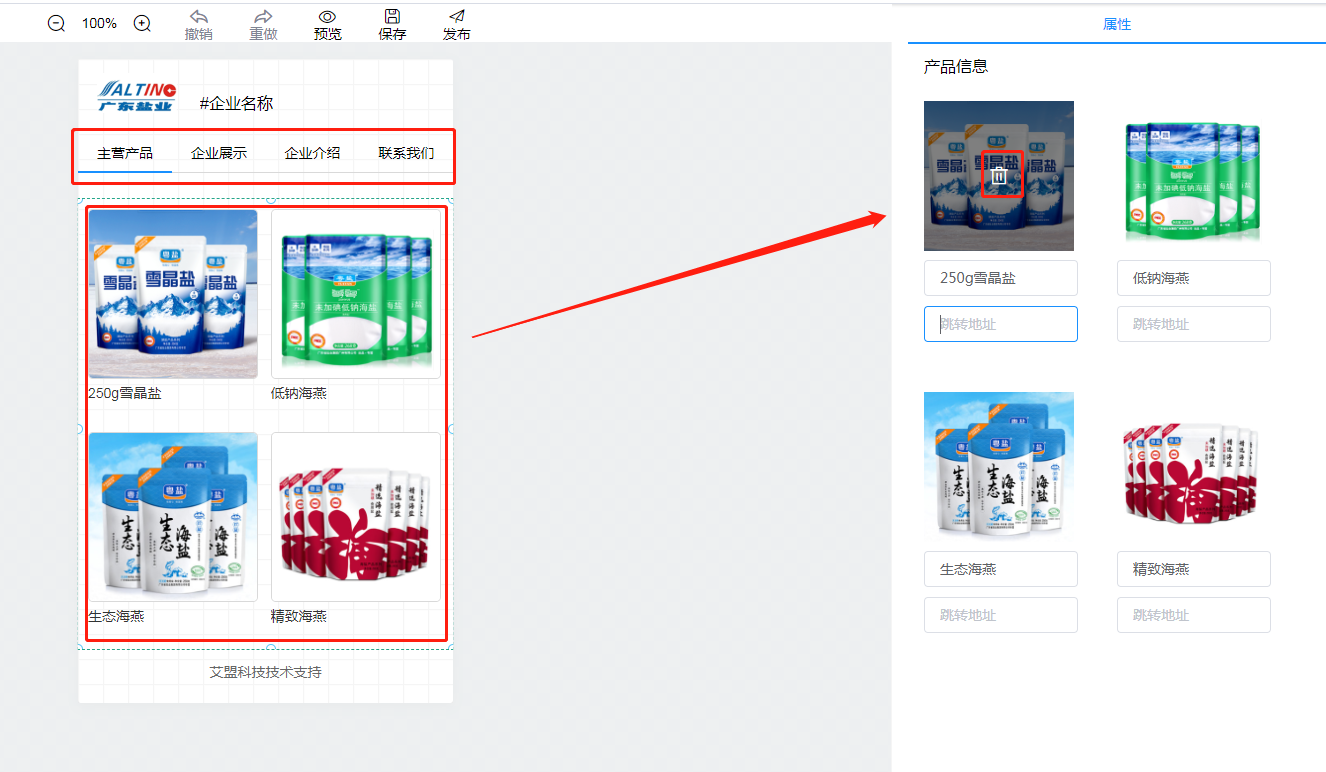
Task: Select the 低钠海燕 thumbnail in properties panel
Action: pyautogui.click(x=1193, y=176)
